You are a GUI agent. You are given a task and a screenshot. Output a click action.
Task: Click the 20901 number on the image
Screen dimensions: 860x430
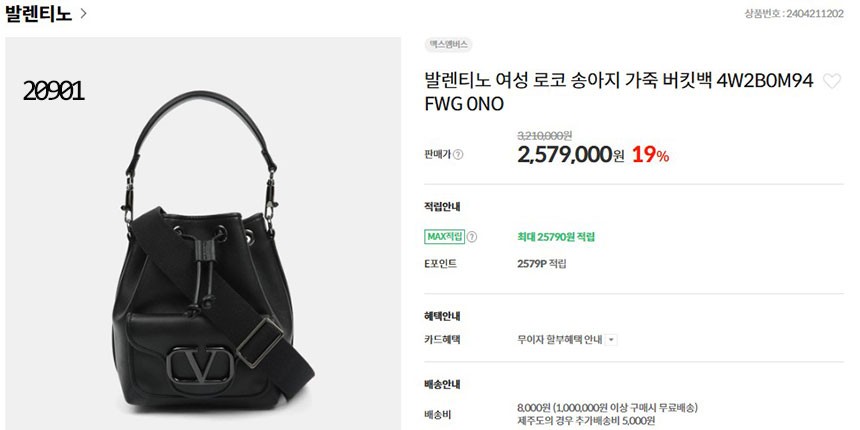pos(53,92)
